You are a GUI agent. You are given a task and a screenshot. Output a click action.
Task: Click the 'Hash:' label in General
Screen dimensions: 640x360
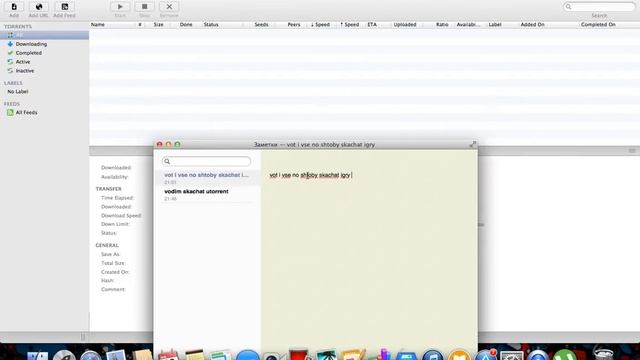coord(107,281)
